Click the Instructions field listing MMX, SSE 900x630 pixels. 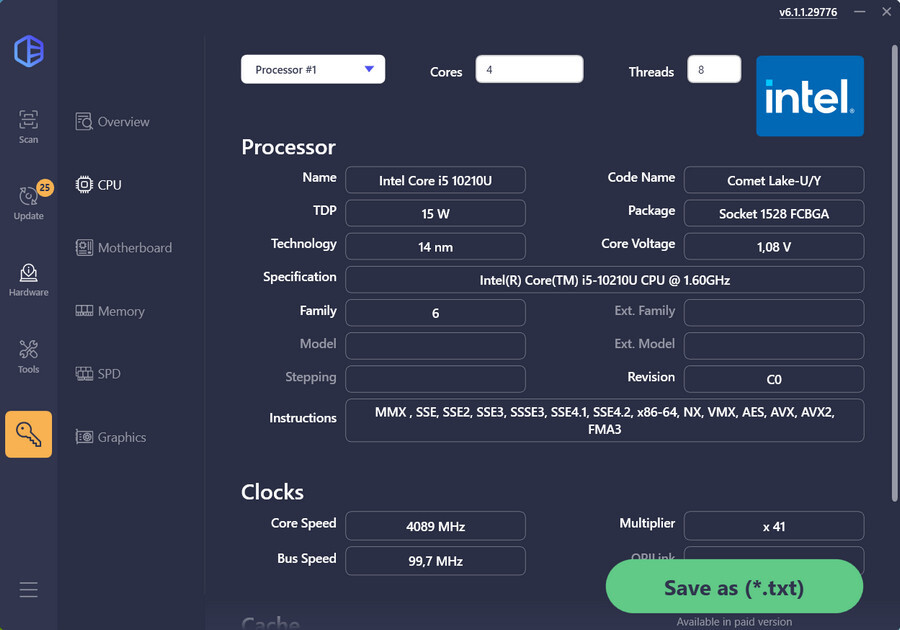[x=604, y=421]
